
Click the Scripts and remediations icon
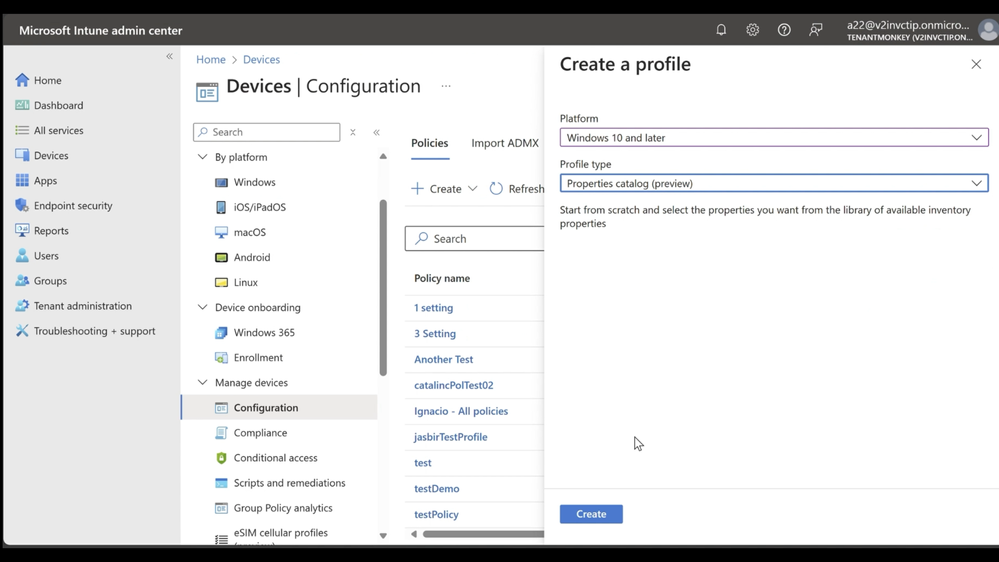coord(221,483)
